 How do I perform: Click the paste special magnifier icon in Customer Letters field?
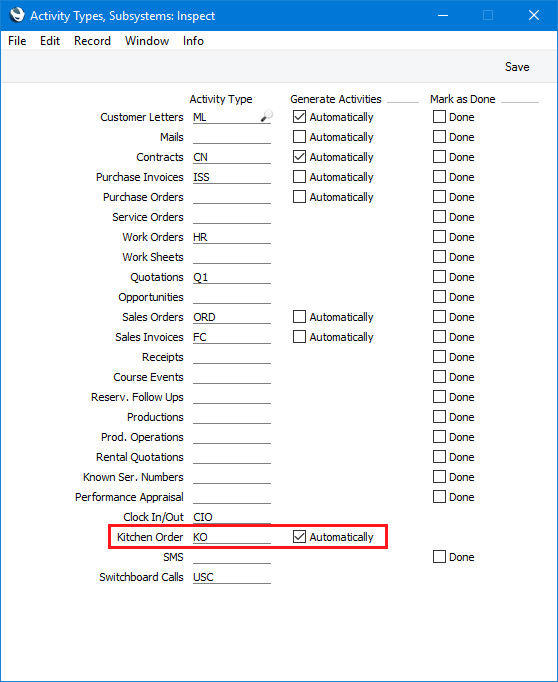266,116
